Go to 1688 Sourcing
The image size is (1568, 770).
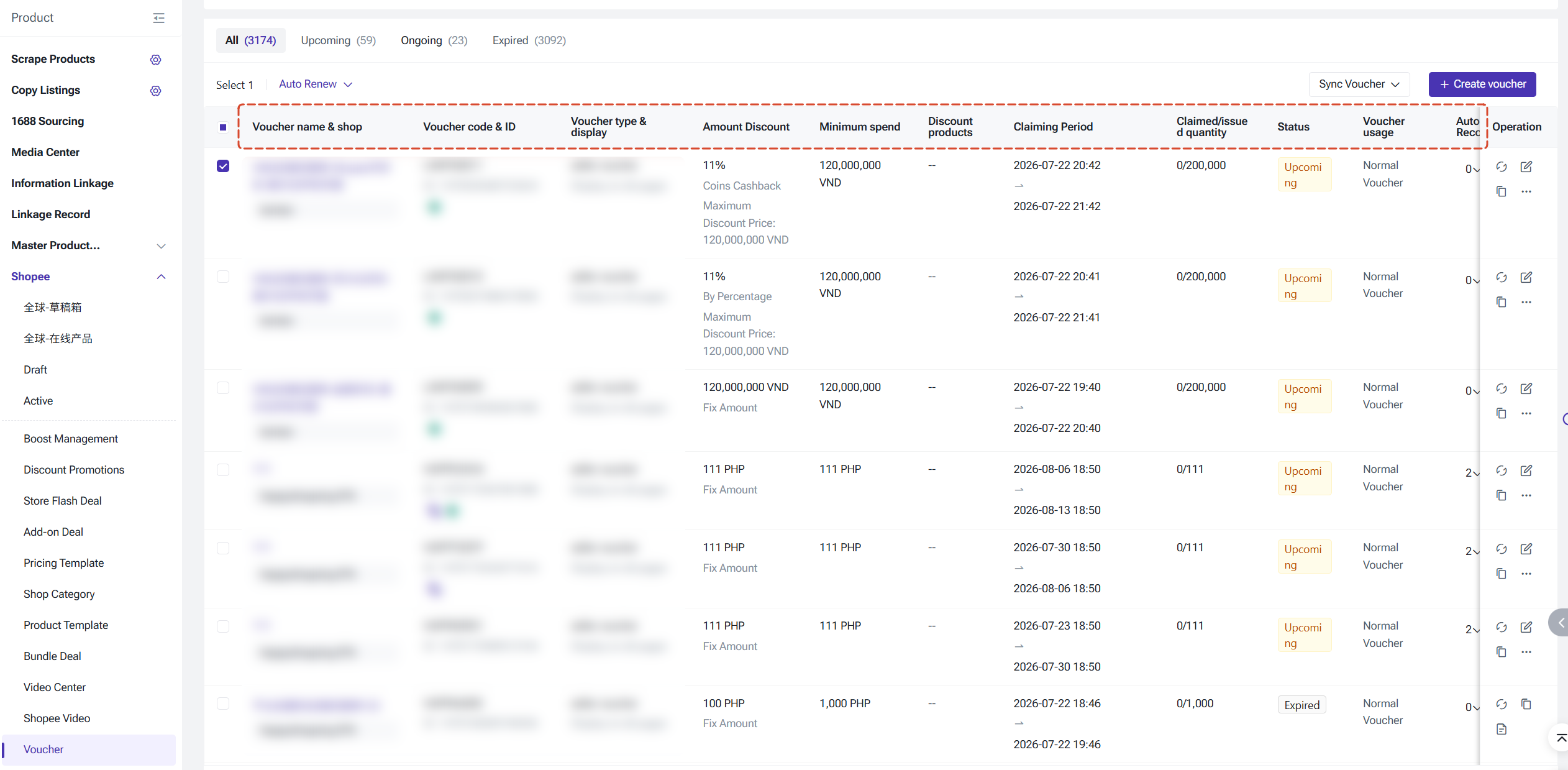pyautogui.click(x=48, y=121)
